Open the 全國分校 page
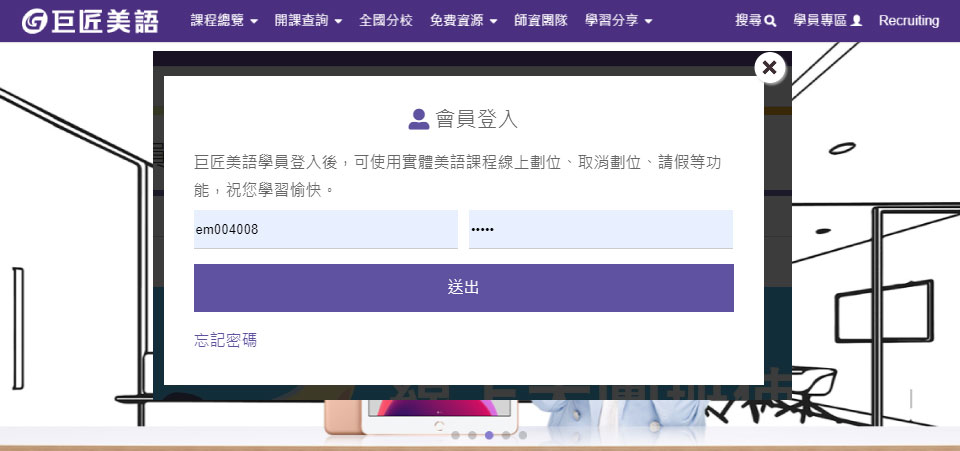Image resolution: width=960 pixels, height=451 pixels. (x=386, y=21)
